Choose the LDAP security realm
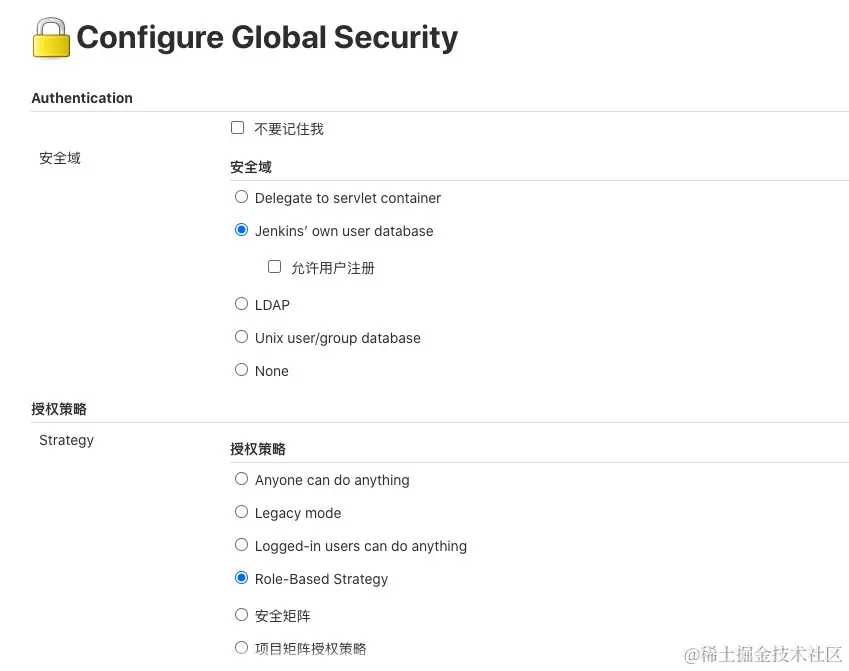 pos(241,304)
